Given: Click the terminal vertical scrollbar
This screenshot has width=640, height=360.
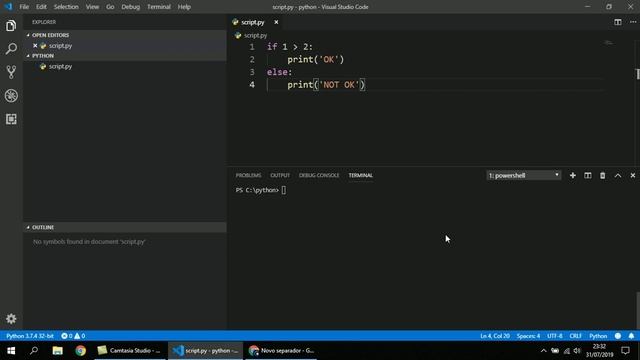Looking at the screenshot, I should pyautogui.click(x=638, y=311).
